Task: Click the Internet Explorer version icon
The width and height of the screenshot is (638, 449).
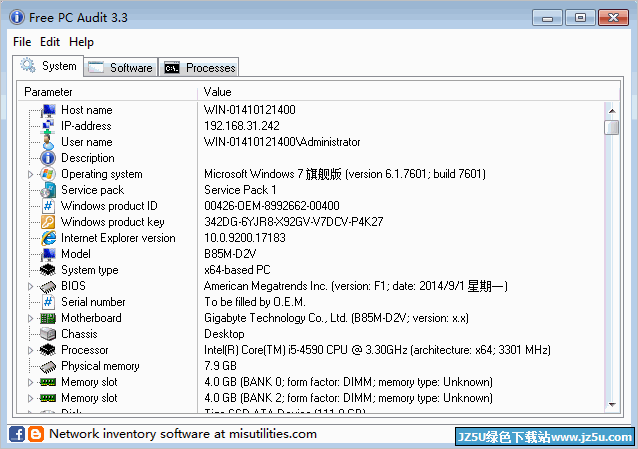Action: pyautogui.click(x=48, y=238)
